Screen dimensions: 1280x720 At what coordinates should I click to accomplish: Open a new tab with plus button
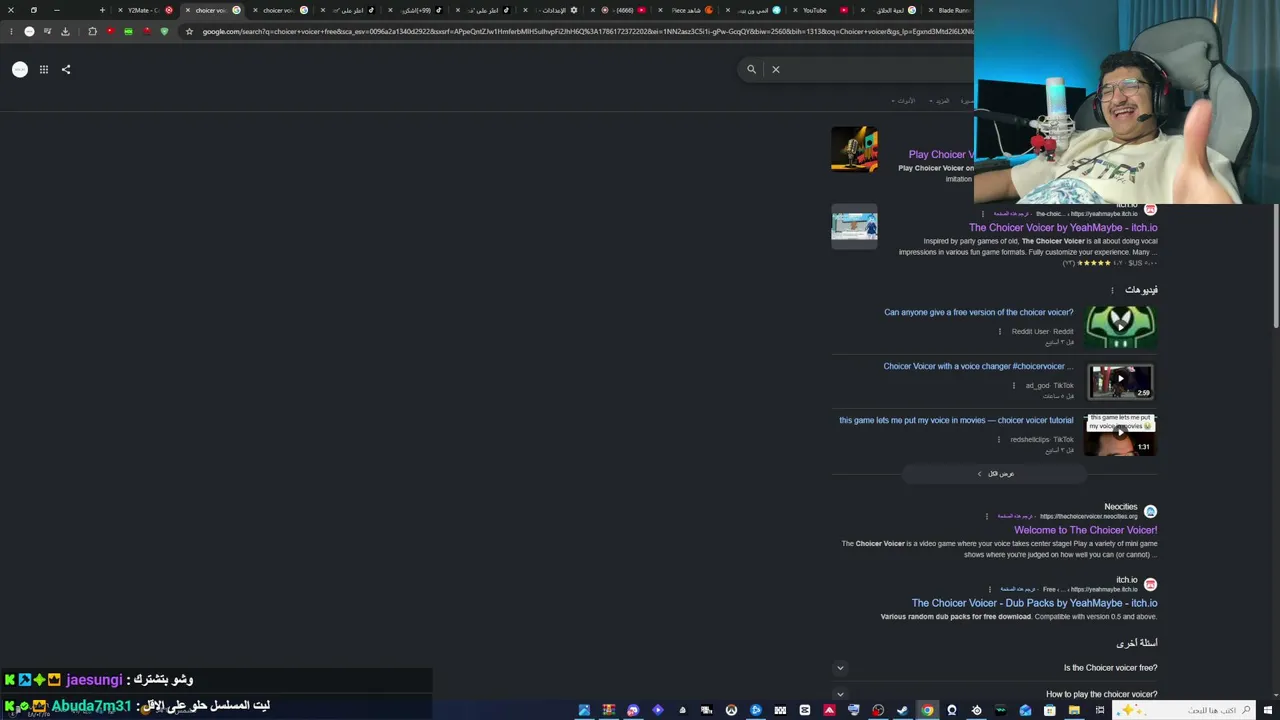click(102, 10)
